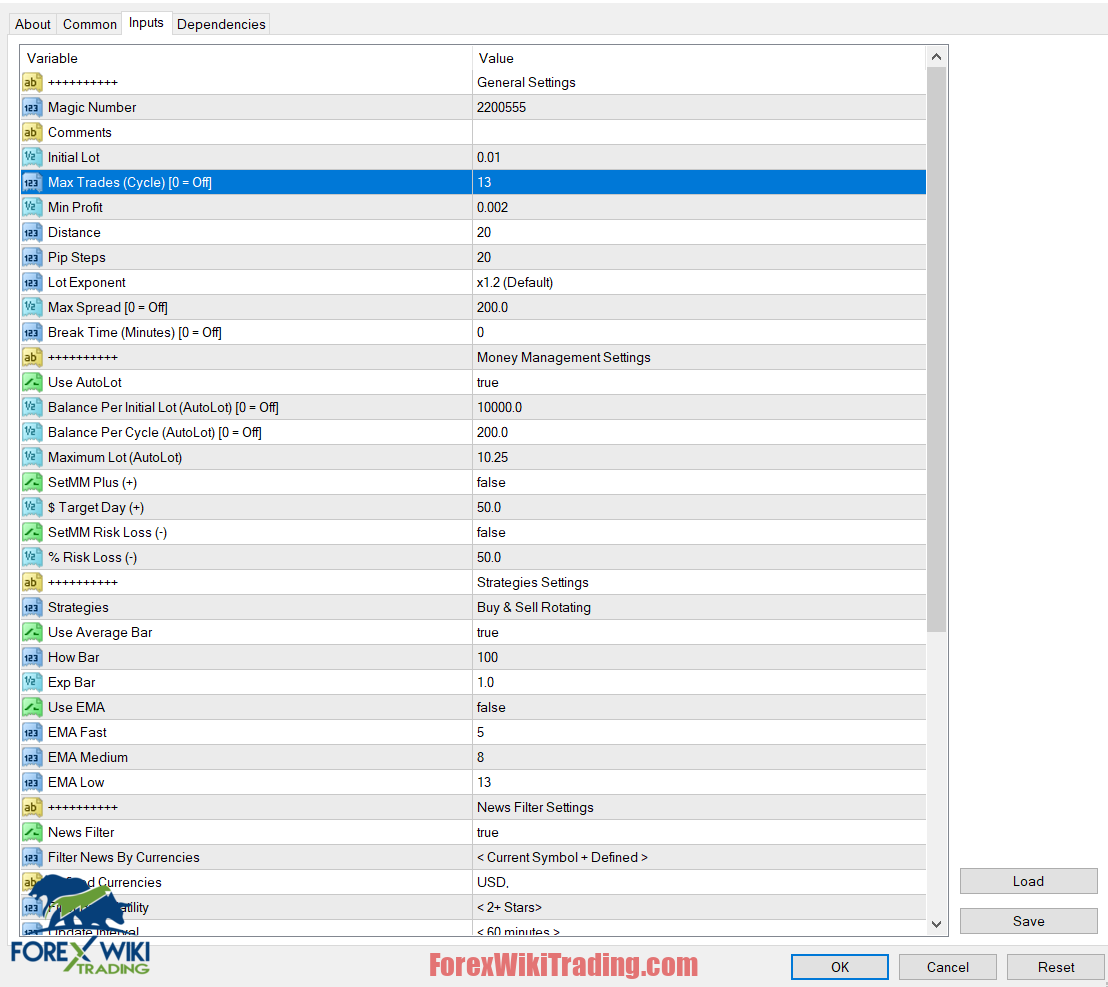This screenshot has width=1108, height=987.
Task: Click the 123 icon beside Magic Number
Action: pyautogui.click(x=31, y=107)
